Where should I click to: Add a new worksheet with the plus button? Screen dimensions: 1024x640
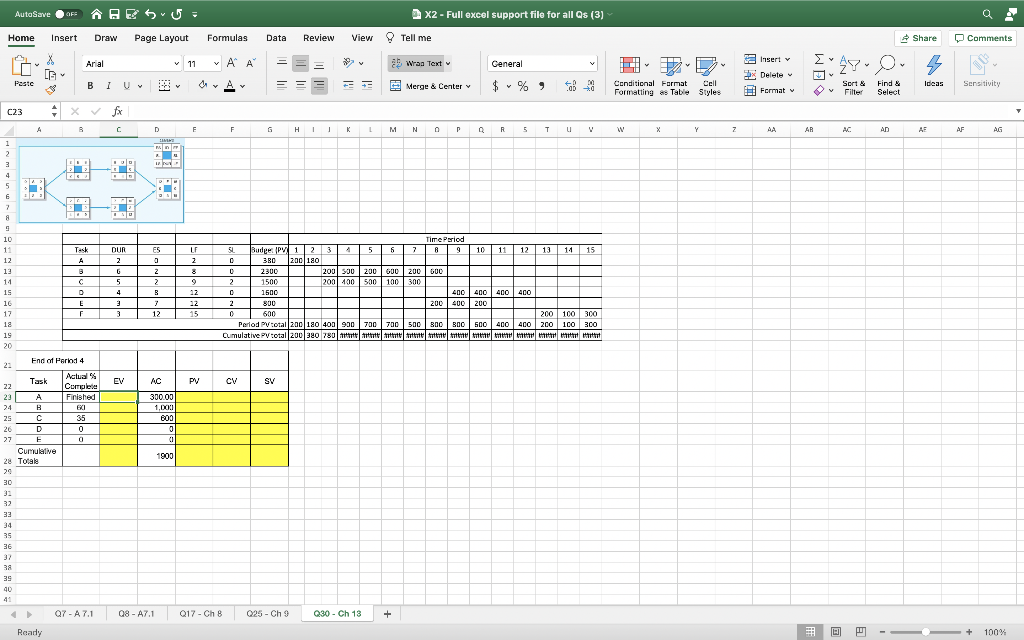[387, 613]
